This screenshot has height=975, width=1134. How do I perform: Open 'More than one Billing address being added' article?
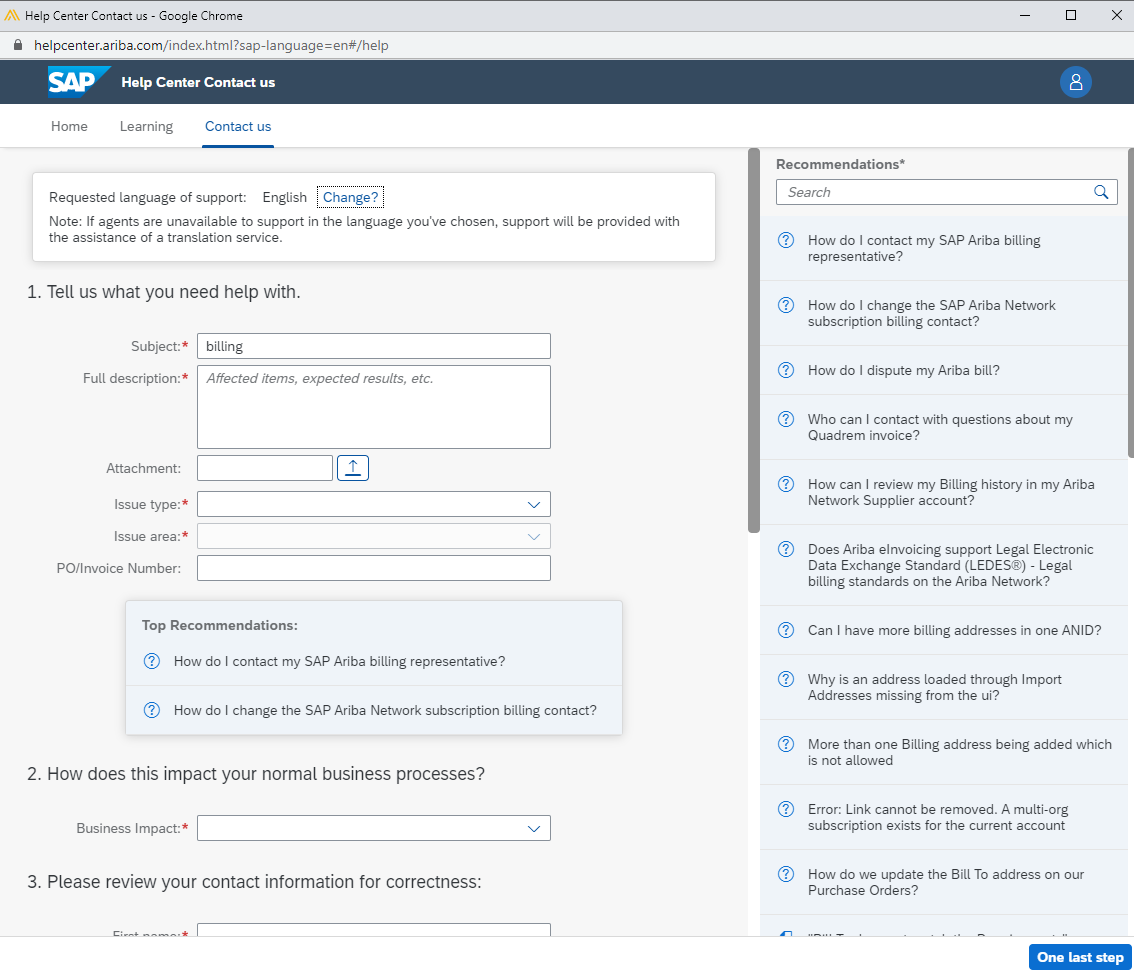[960, 752]
